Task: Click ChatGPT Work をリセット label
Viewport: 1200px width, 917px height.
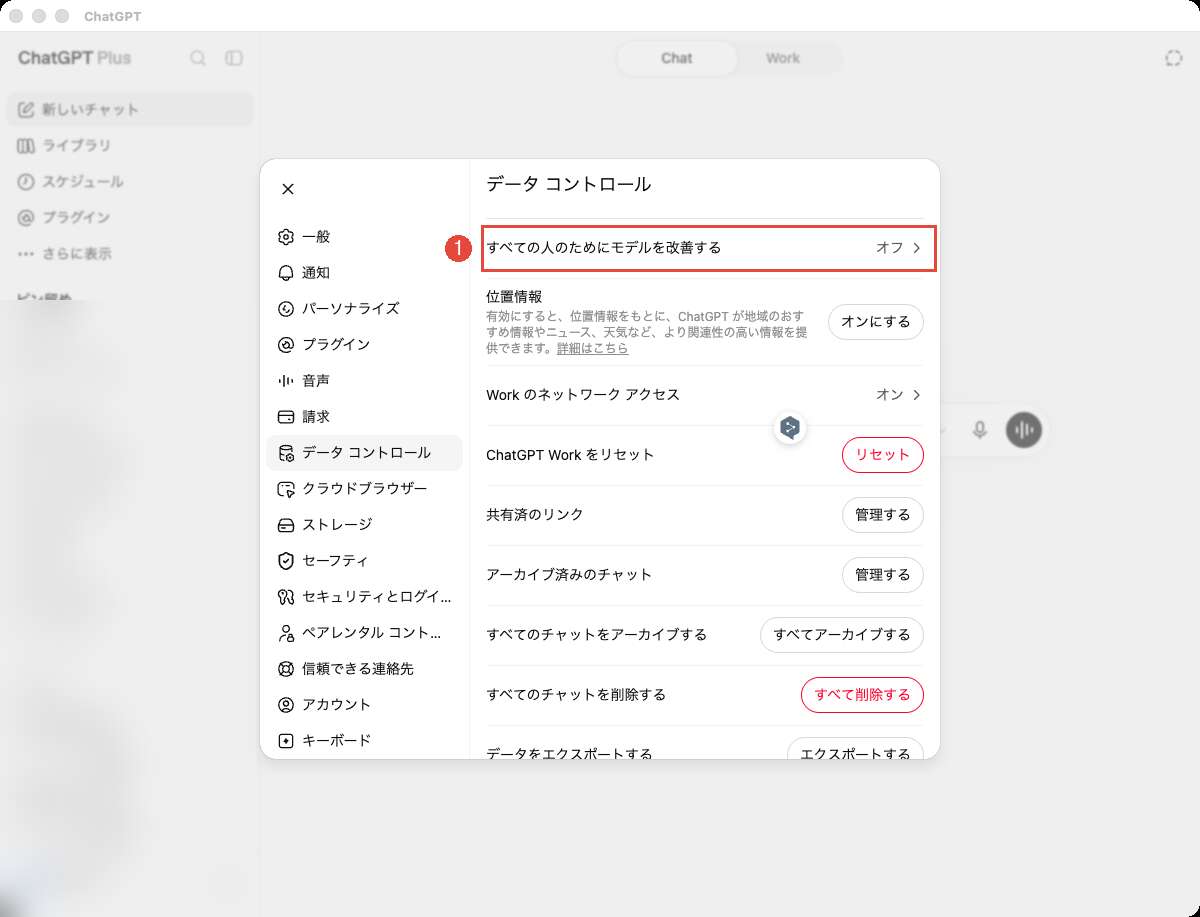Action: tap(570, 455)
